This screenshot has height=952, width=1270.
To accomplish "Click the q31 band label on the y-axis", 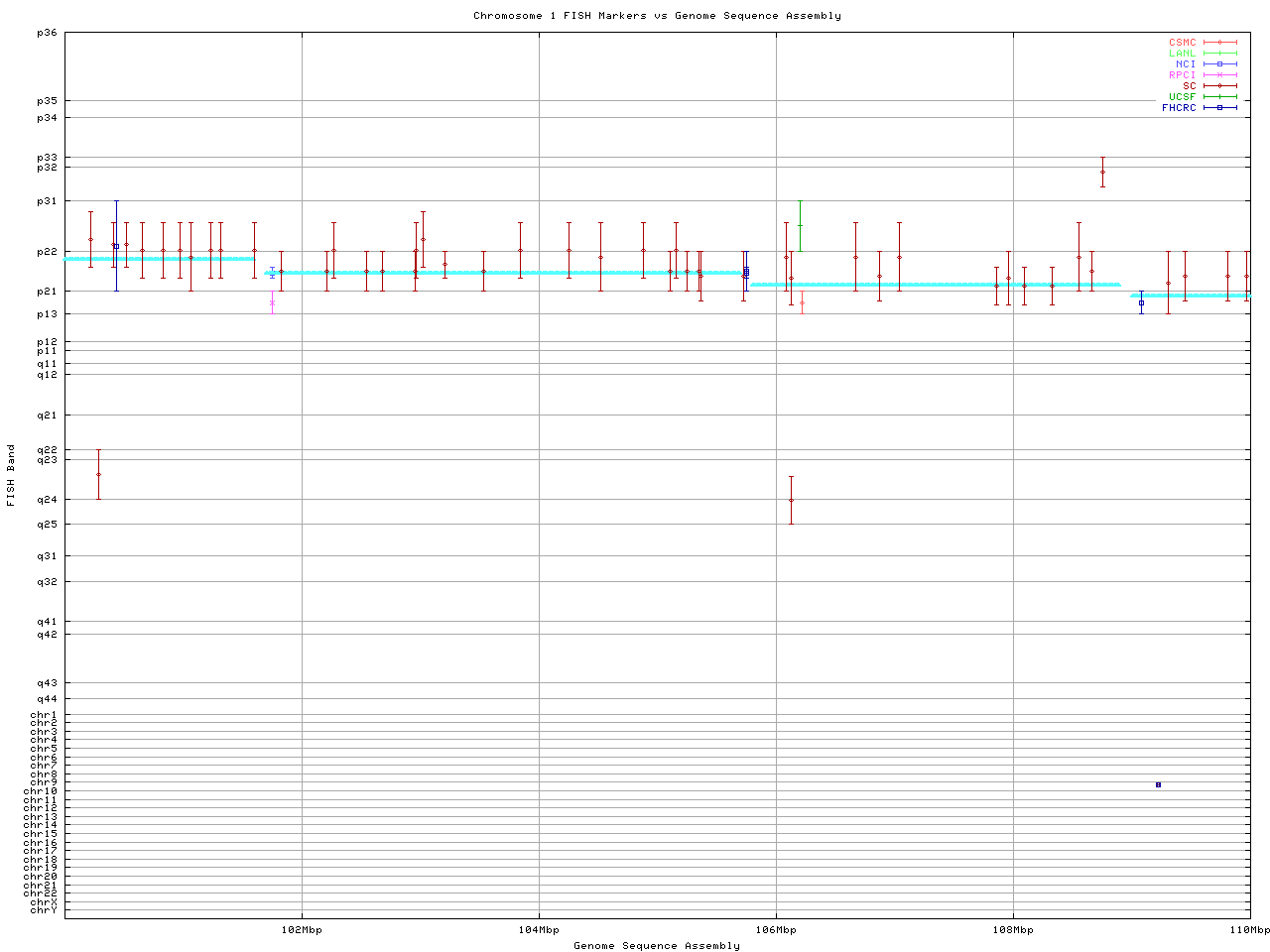I will coord(47,555).
